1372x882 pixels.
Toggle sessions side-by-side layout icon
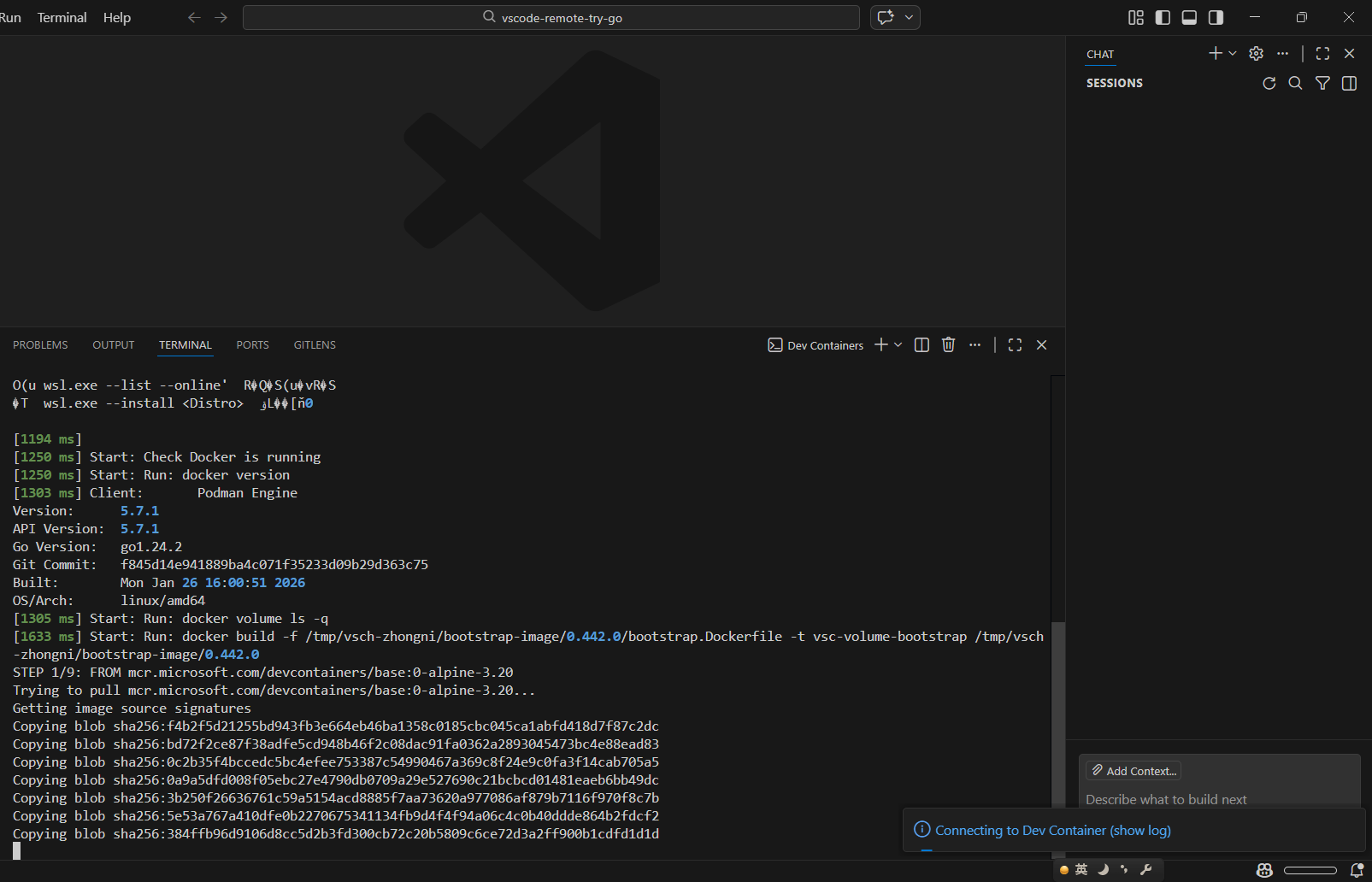[x=1349, y=83]
